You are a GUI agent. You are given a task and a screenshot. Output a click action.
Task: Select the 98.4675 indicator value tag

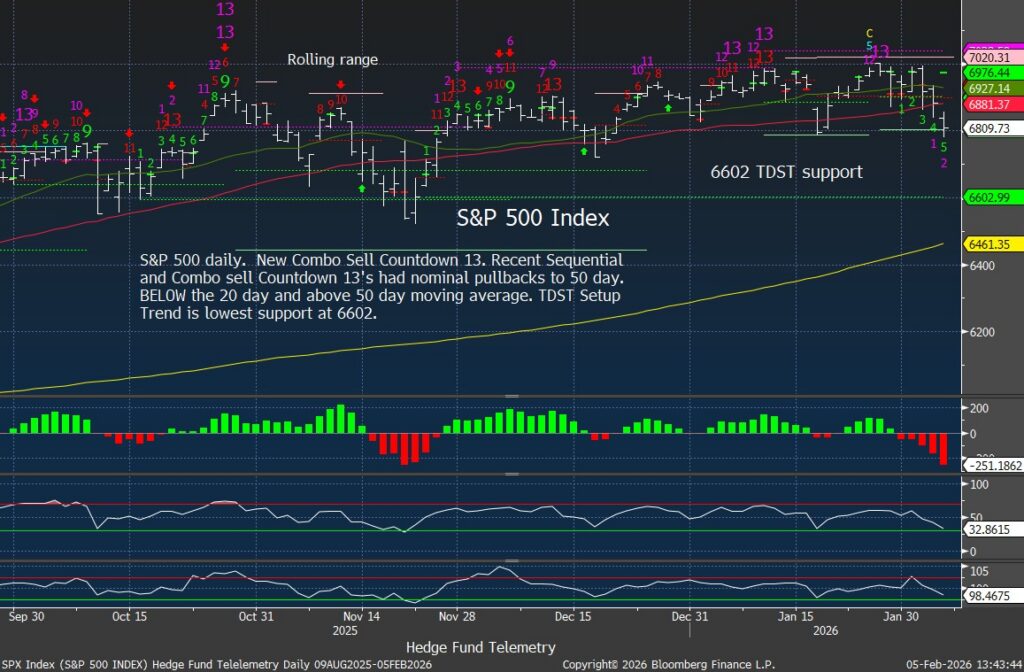(x=989, y=596)
